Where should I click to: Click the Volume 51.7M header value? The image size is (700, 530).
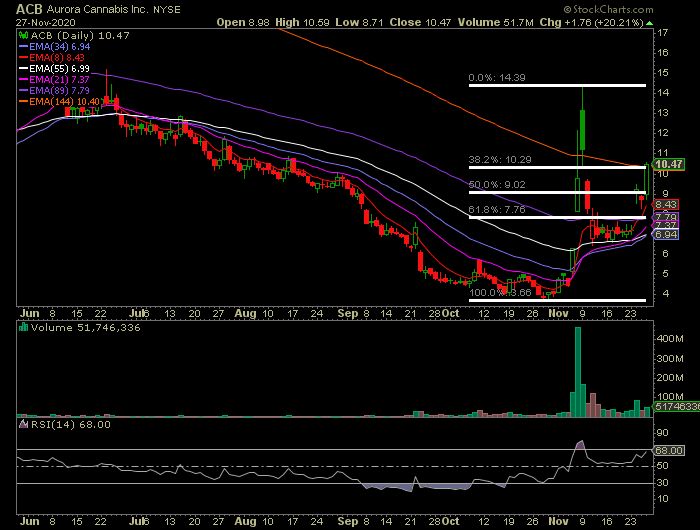click(x=496, y=22)
